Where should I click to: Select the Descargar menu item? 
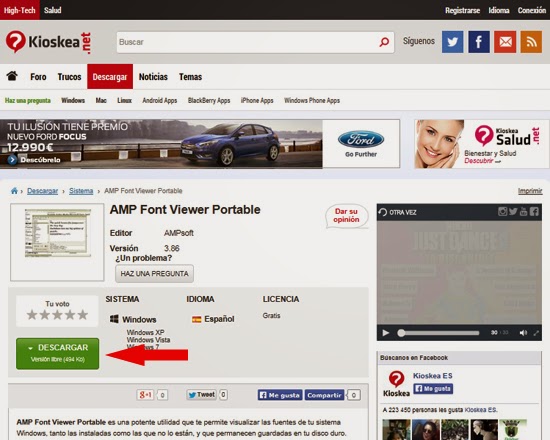(x=110, y=76)
